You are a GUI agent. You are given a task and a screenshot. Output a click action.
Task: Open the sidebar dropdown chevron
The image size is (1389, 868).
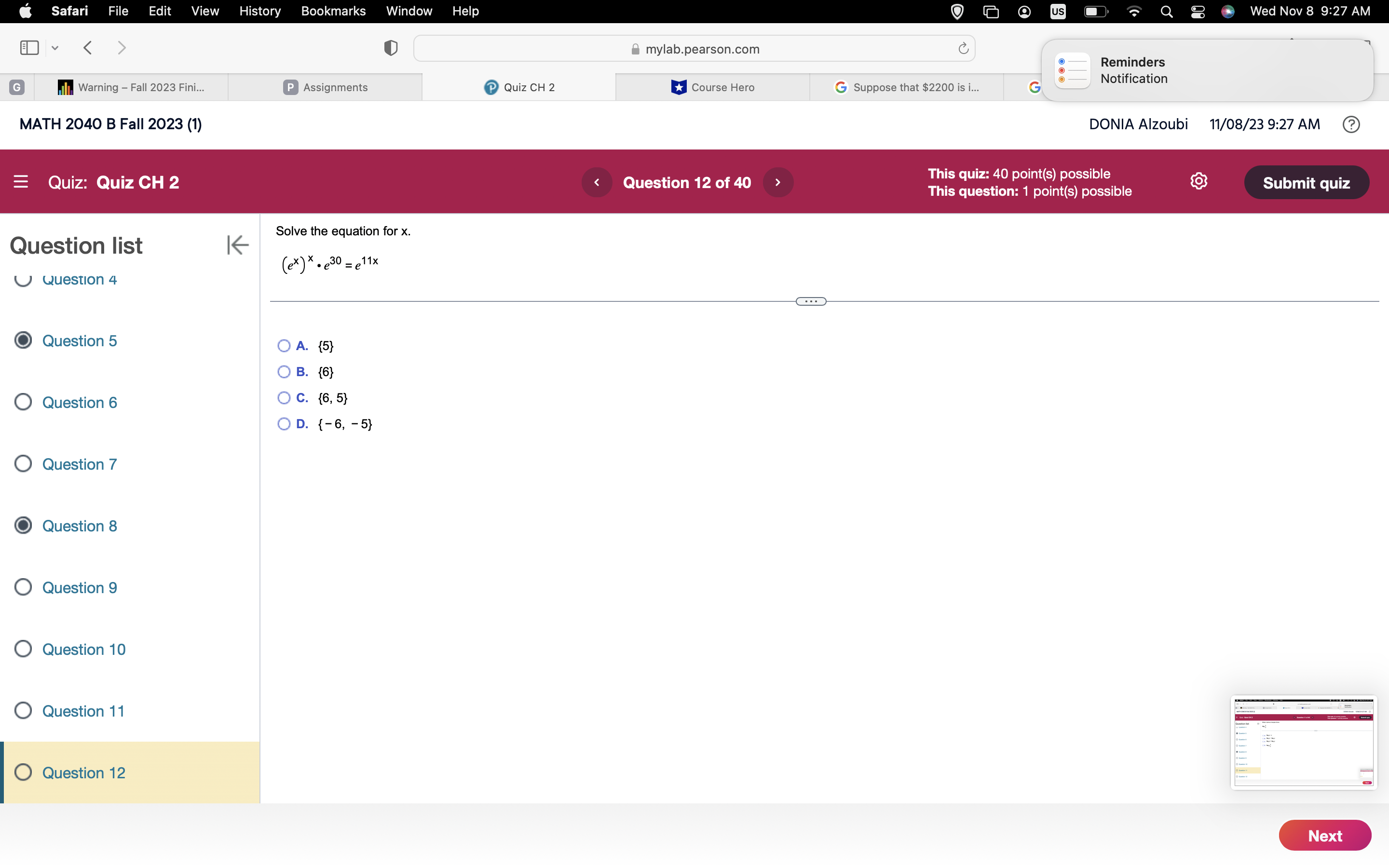(x=54, y=48)
